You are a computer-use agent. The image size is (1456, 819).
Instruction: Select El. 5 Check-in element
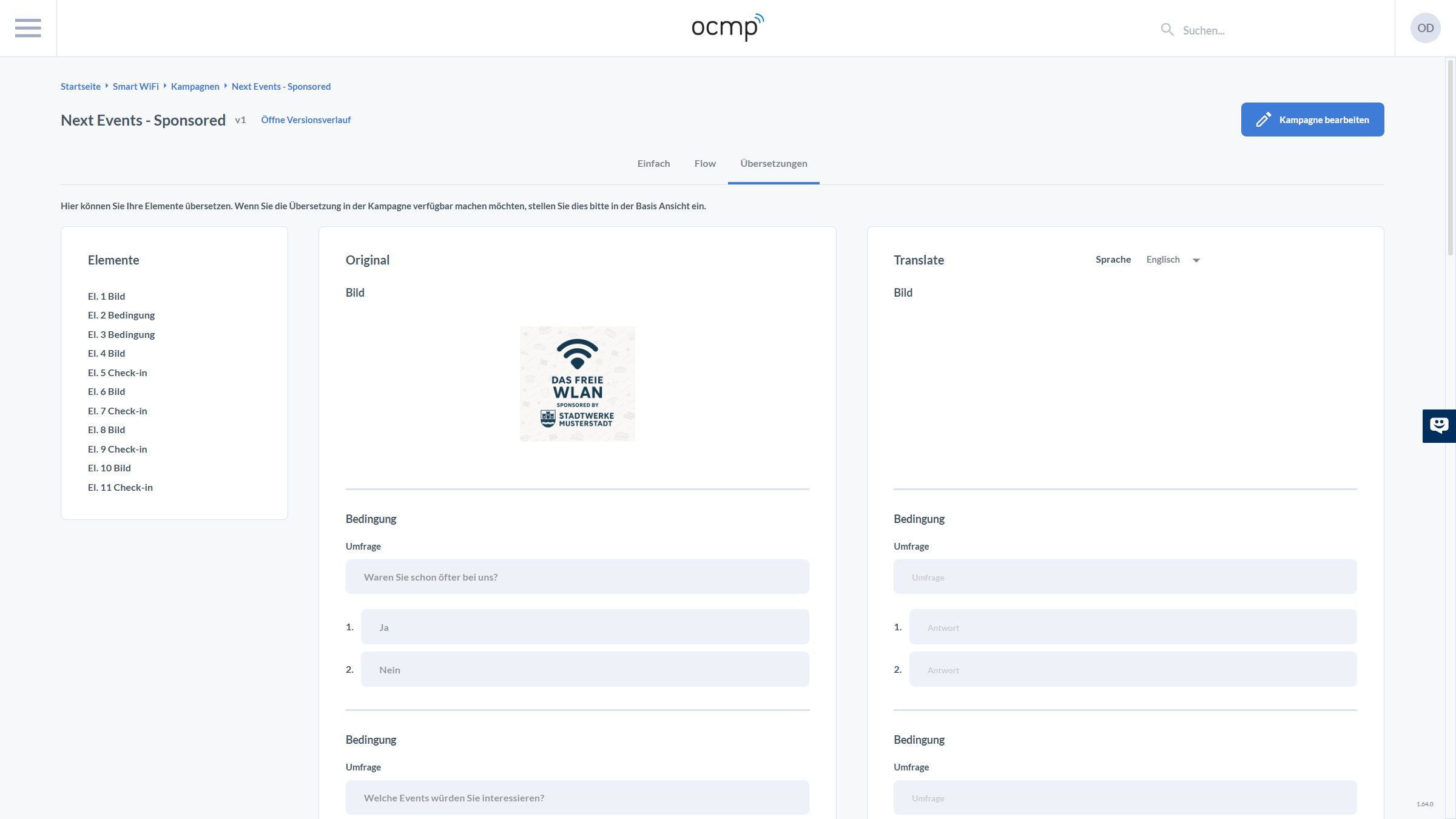coord(117,372)
